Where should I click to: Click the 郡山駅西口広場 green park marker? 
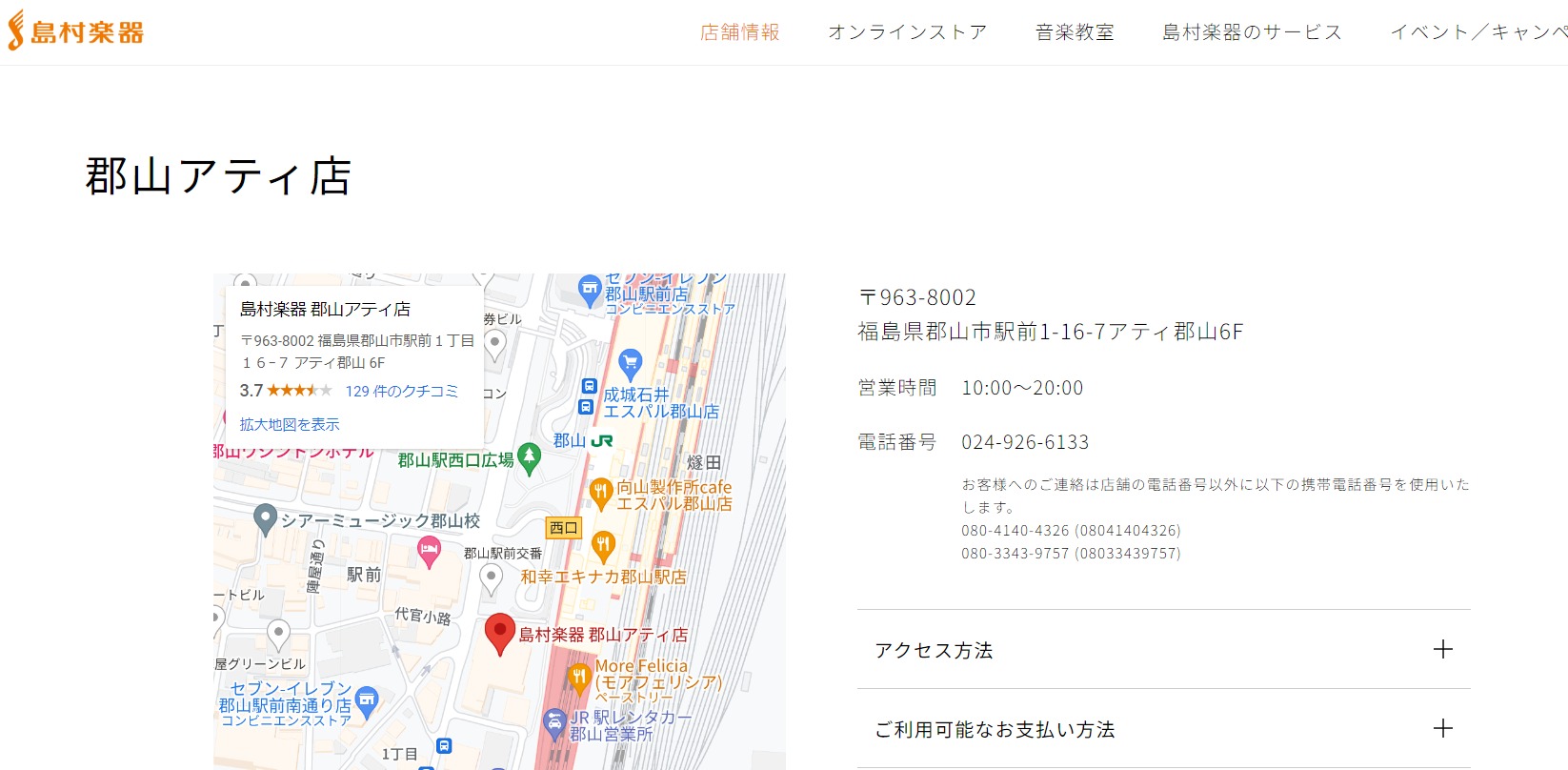tap(530, 460)
